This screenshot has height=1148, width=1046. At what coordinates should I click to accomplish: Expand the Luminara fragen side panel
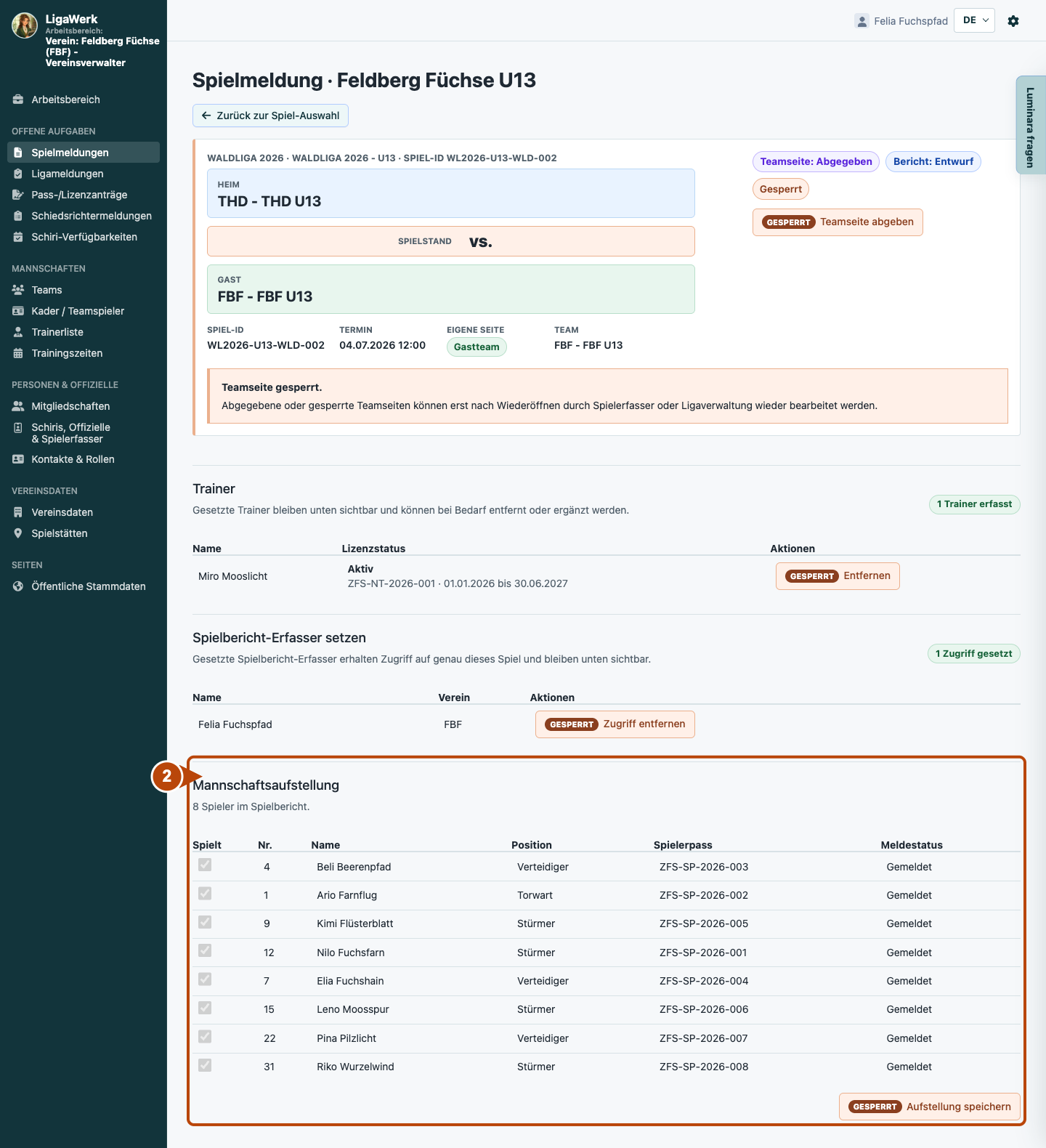[x=1031, y=125]
